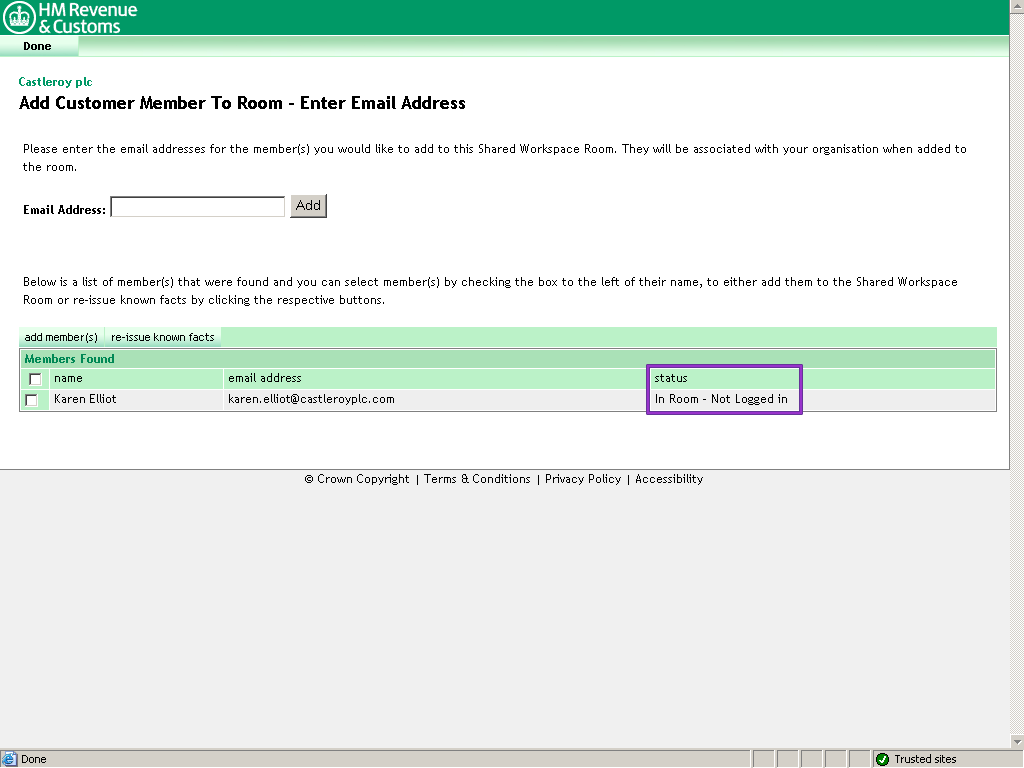Click the Internet Explorer page icon in status bar
The height and width of the screenshot is (768, 1024).
[10, 759]
